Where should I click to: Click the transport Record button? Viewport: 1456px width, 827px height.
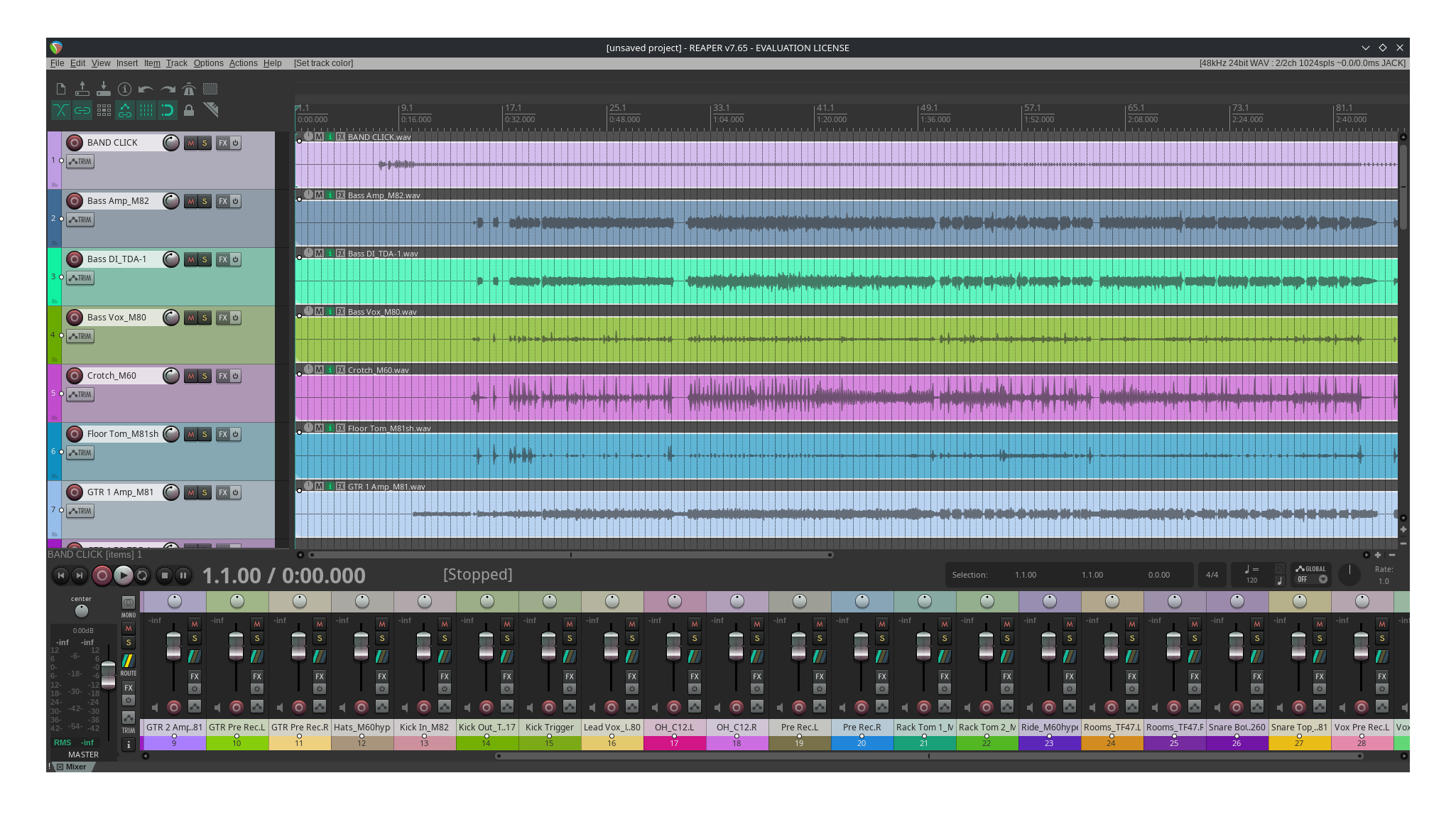coord(102,575)
